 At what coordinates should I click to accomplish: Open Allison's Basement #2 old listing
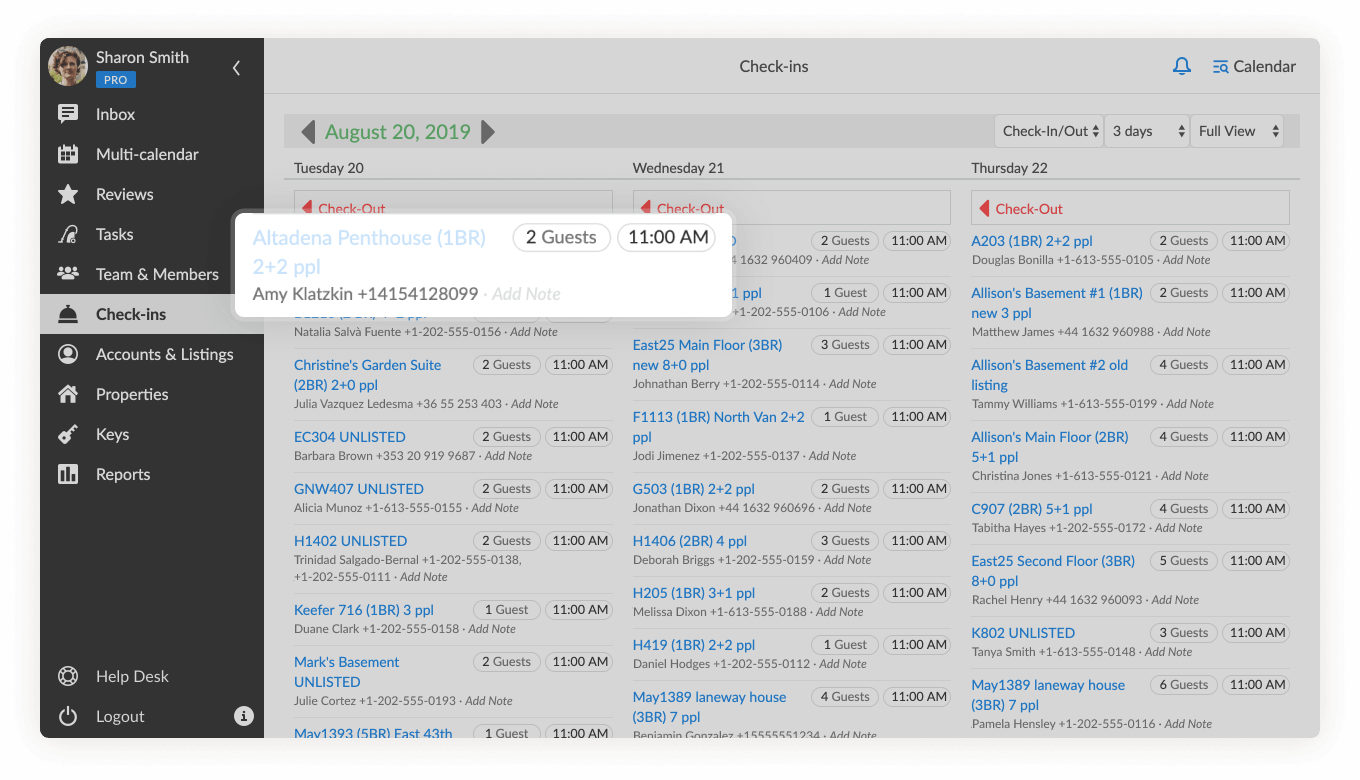pos(1050,375)
